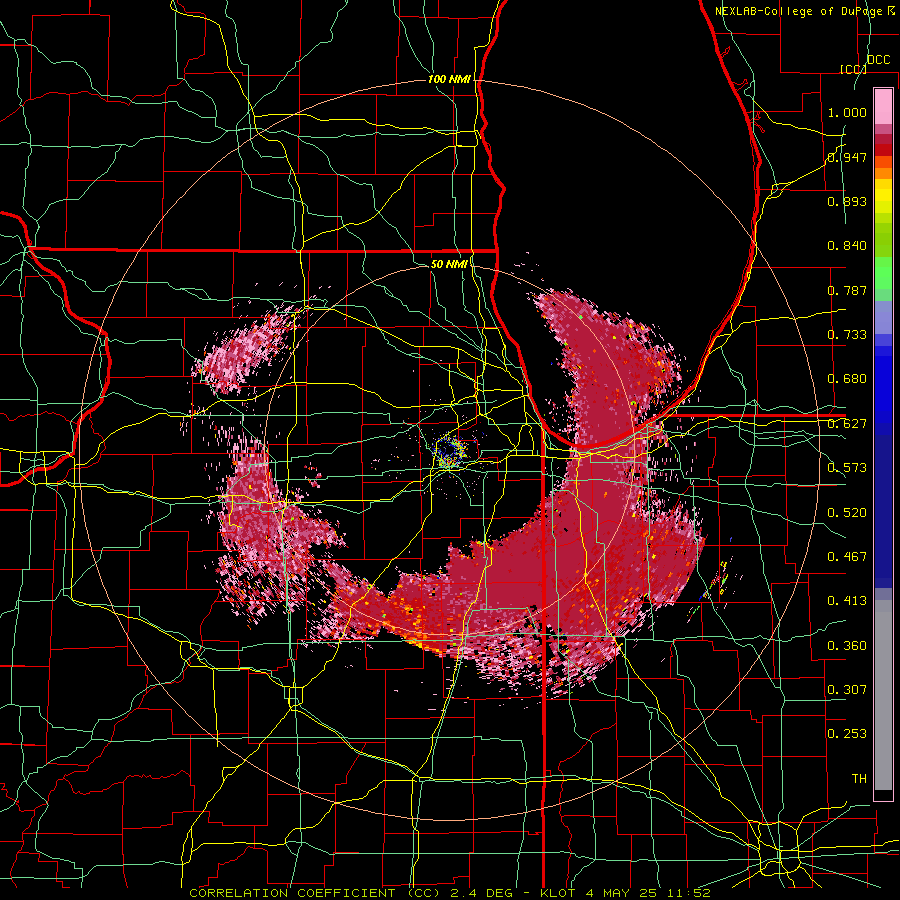Click the 0.947 scale value
Screen dimensions: 900x900
pos(847,157)
